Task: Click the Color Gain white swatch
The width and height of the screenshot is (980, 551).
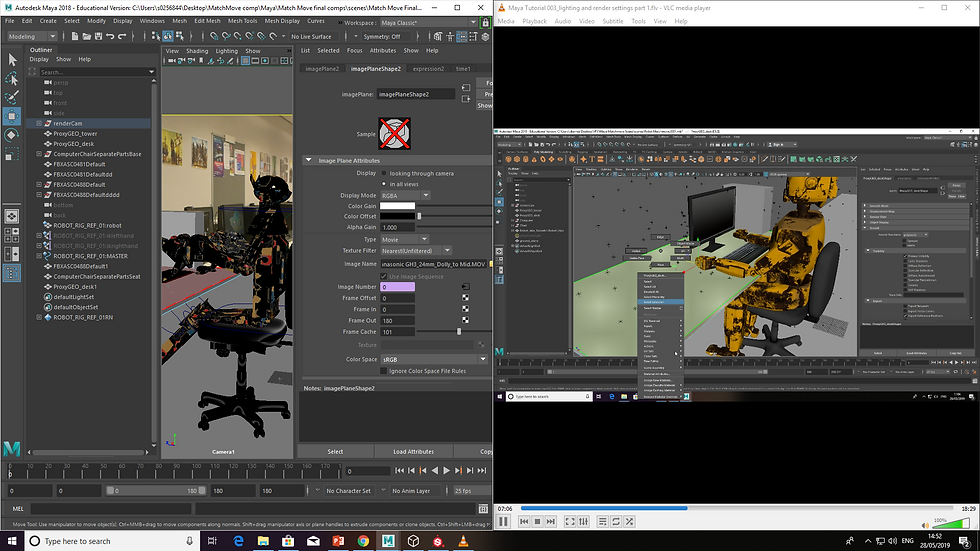Action: tap(398, 206)
